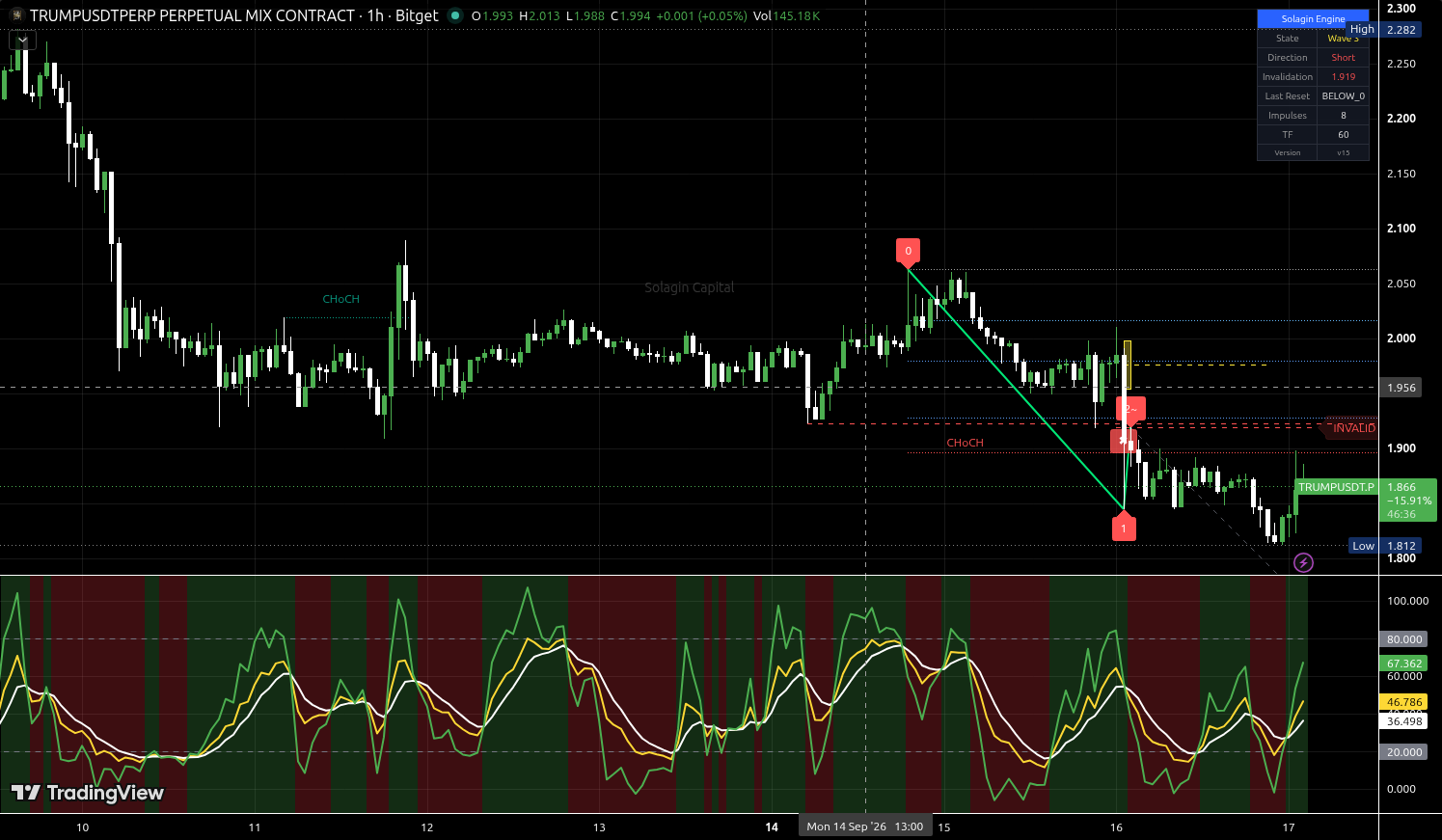Click the Mon 14 Sep '26 13:00 crosshair date label
The image size is (1442, 840).
tap(865, 826)
